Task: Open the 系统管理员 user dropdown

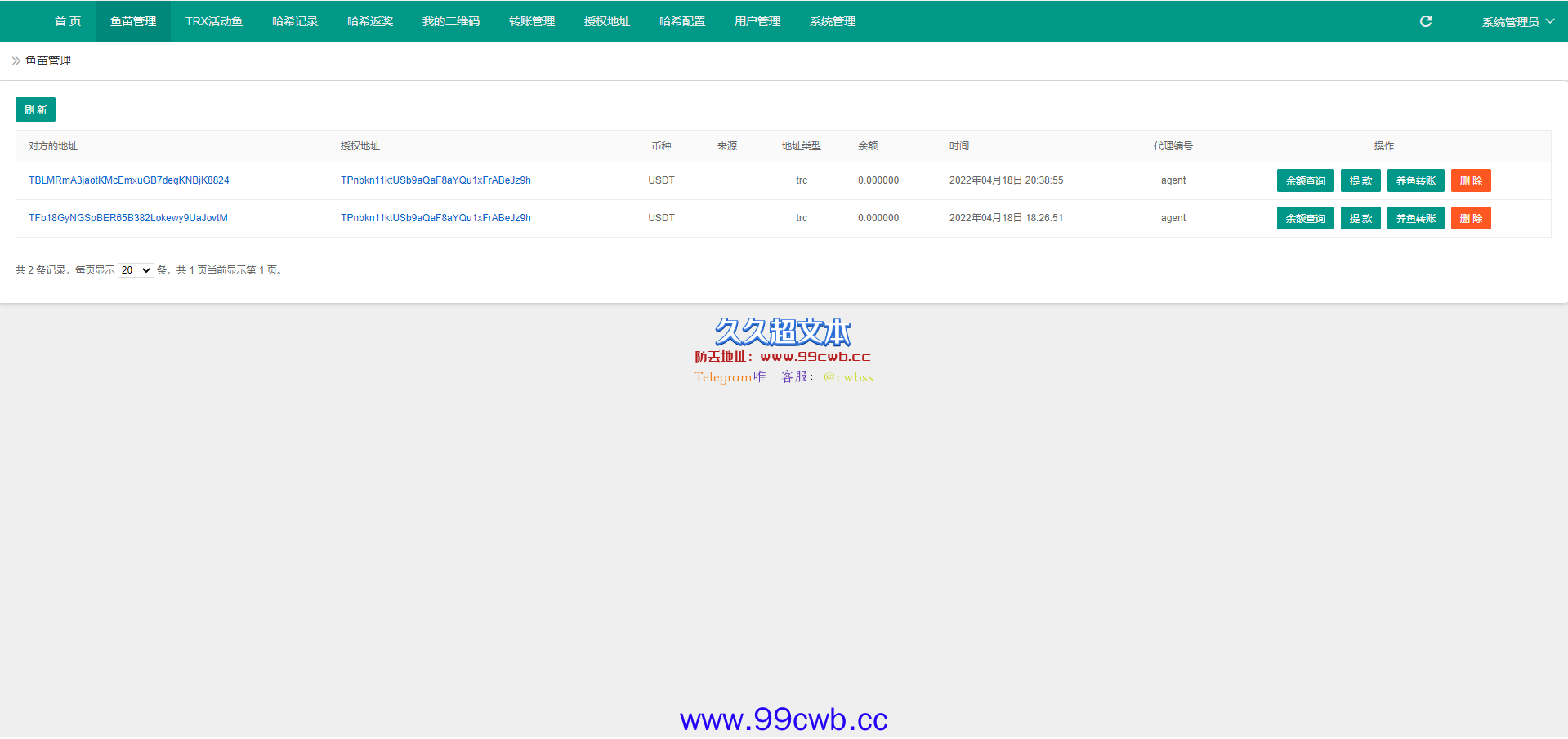Action: coord(1518,21)
